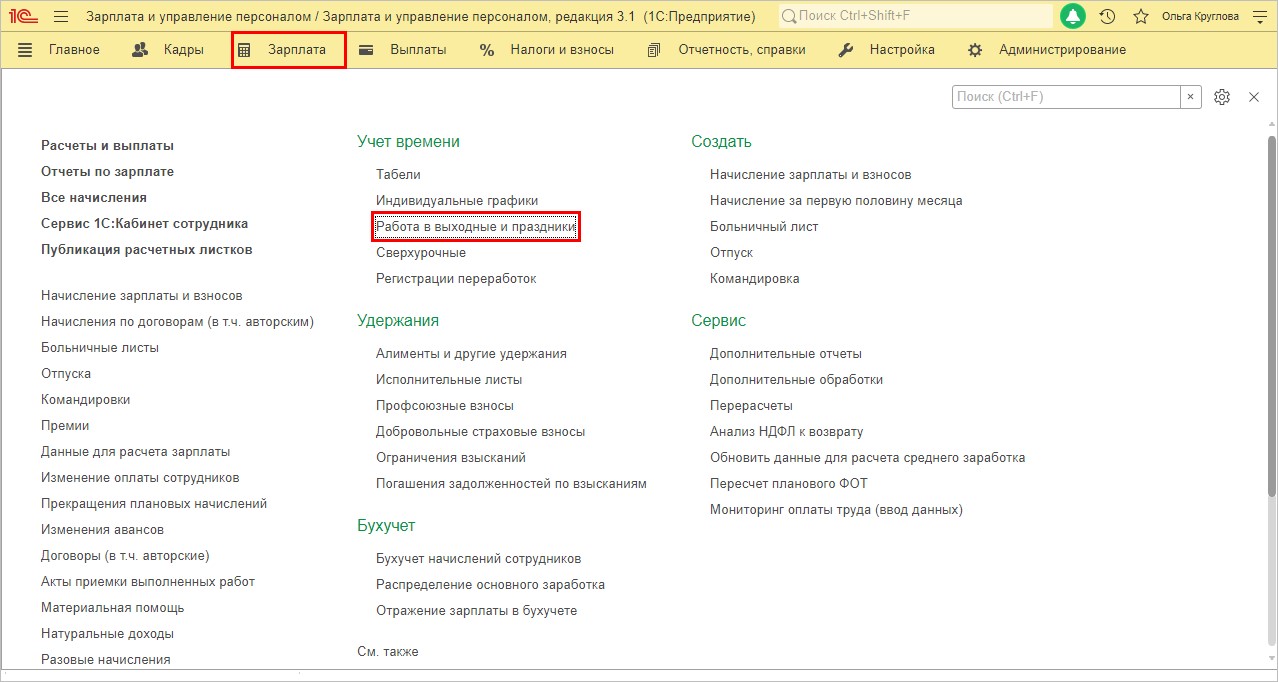Open Больничные листы list
Screen dimensions: 1278x682
point(100,347)
